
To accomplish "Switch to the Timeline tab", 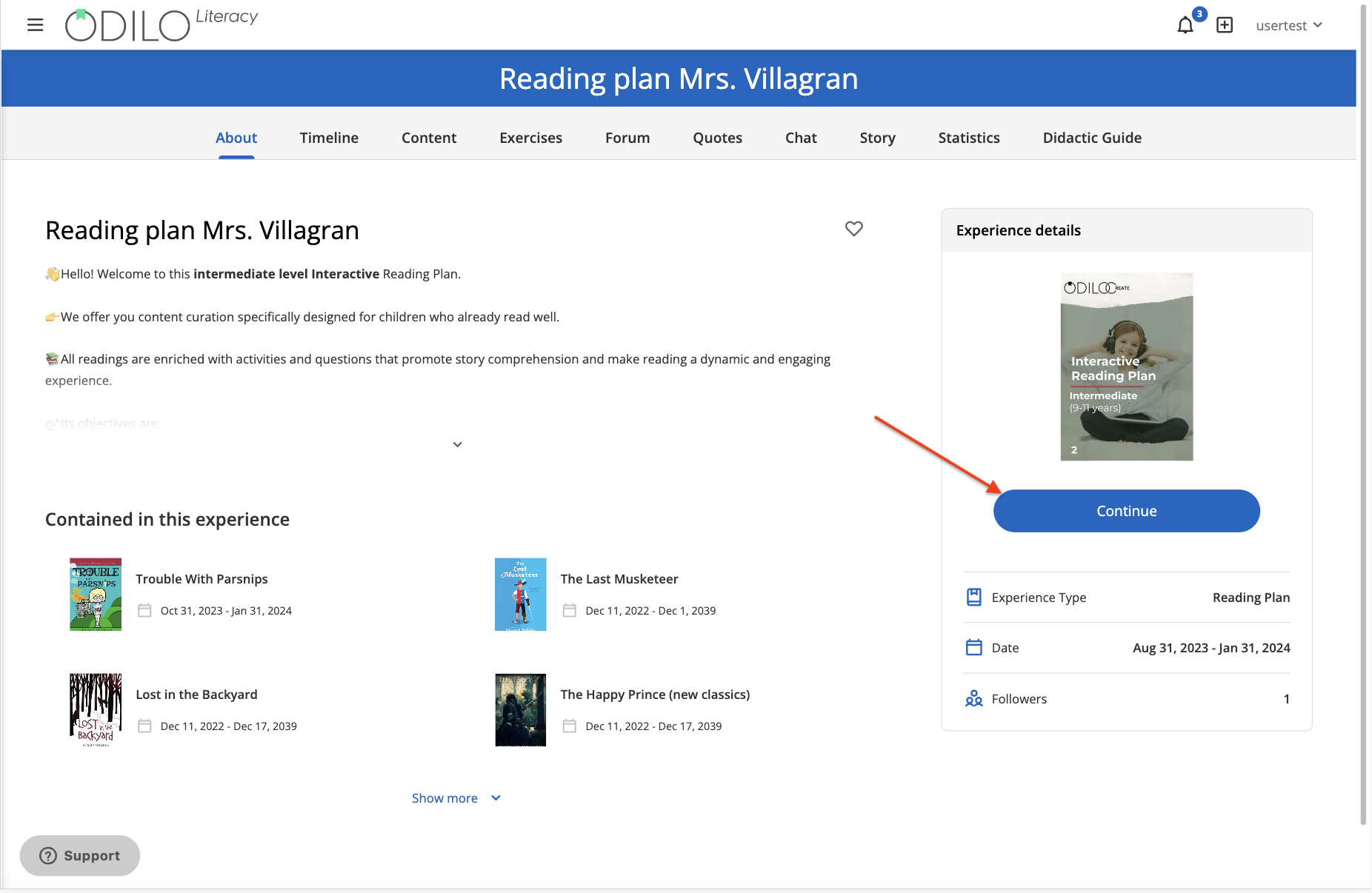I will (x=329, y=138).
